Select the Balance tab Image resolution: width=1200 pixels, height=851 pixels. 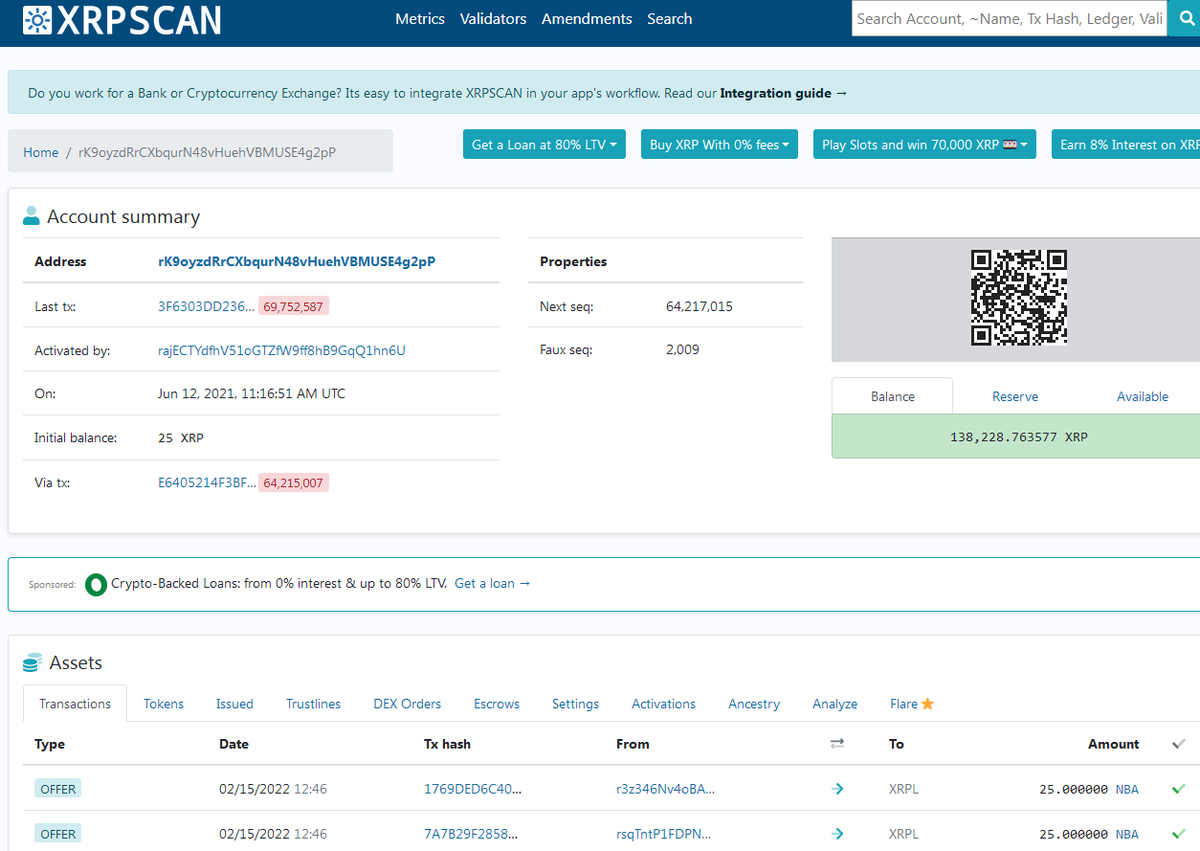(892, 396)
